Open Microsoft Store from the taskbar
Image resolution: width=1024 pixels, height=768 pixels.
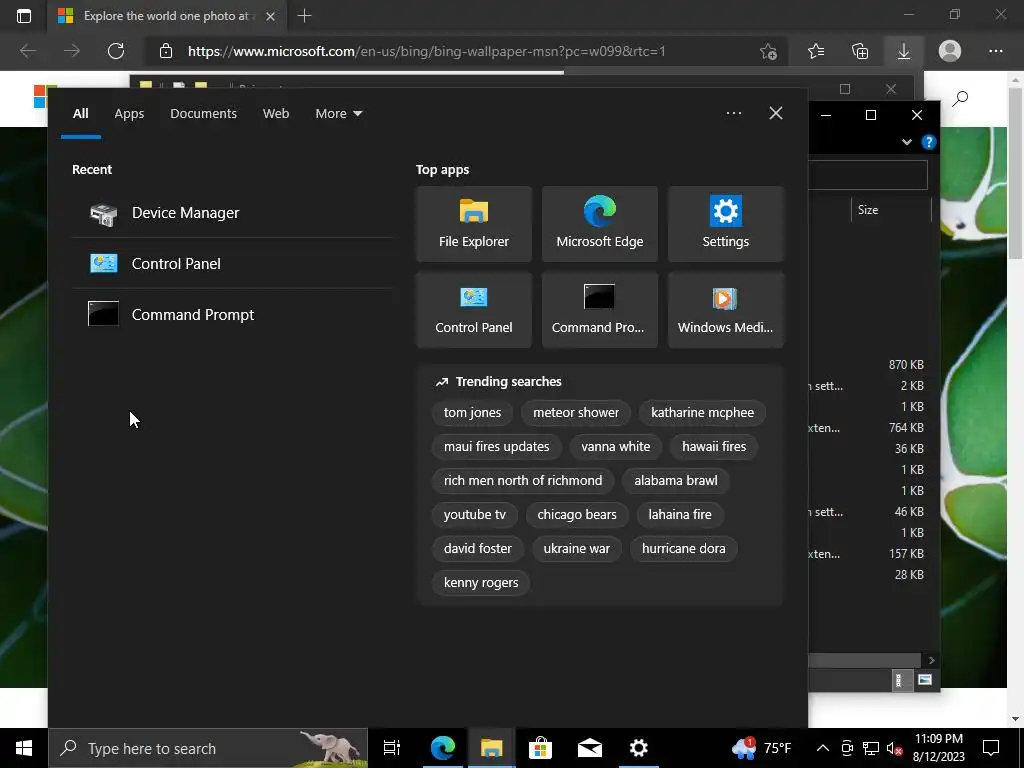coord(540,748)
